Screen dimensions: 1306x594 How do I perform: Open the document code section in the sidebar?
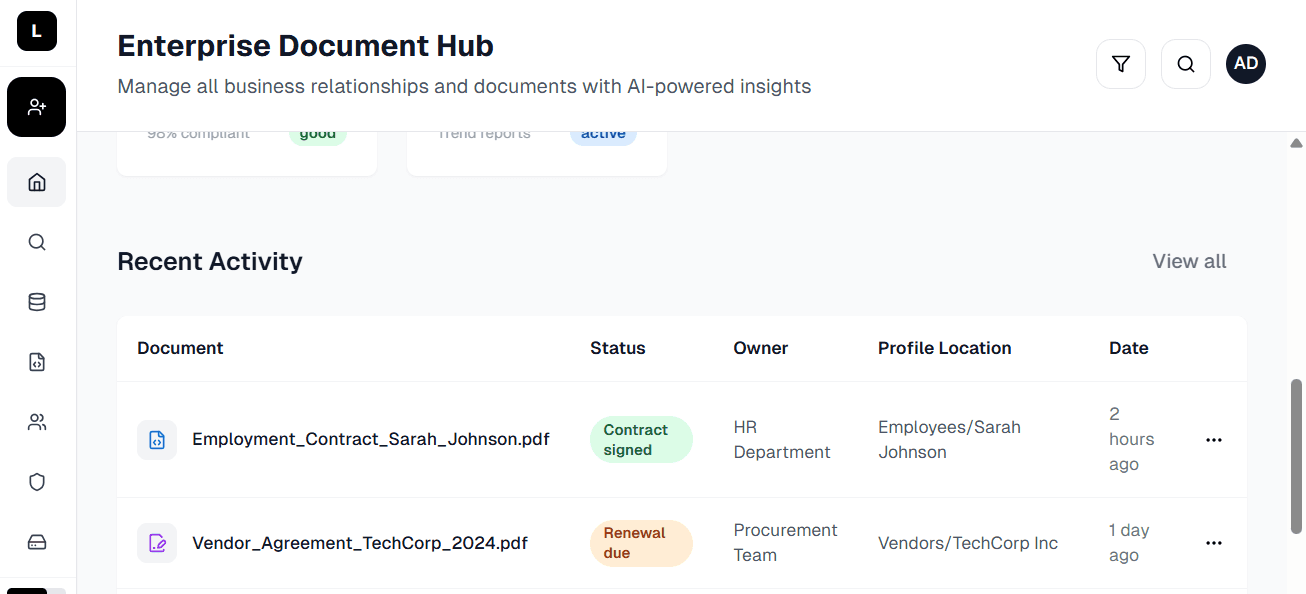[36, 361]
